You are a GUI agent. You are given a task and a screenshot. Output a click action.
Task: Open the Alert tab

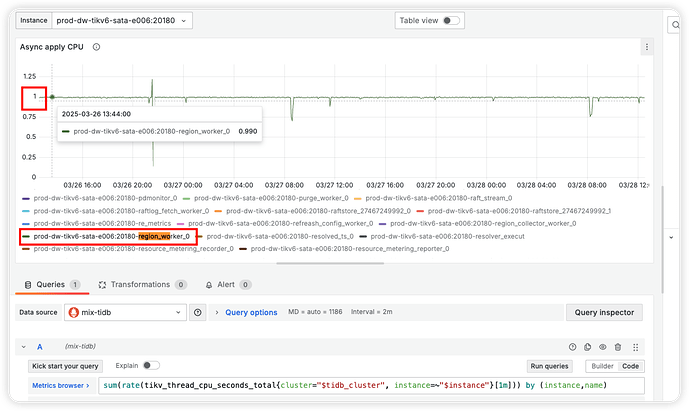click(231, 285)
